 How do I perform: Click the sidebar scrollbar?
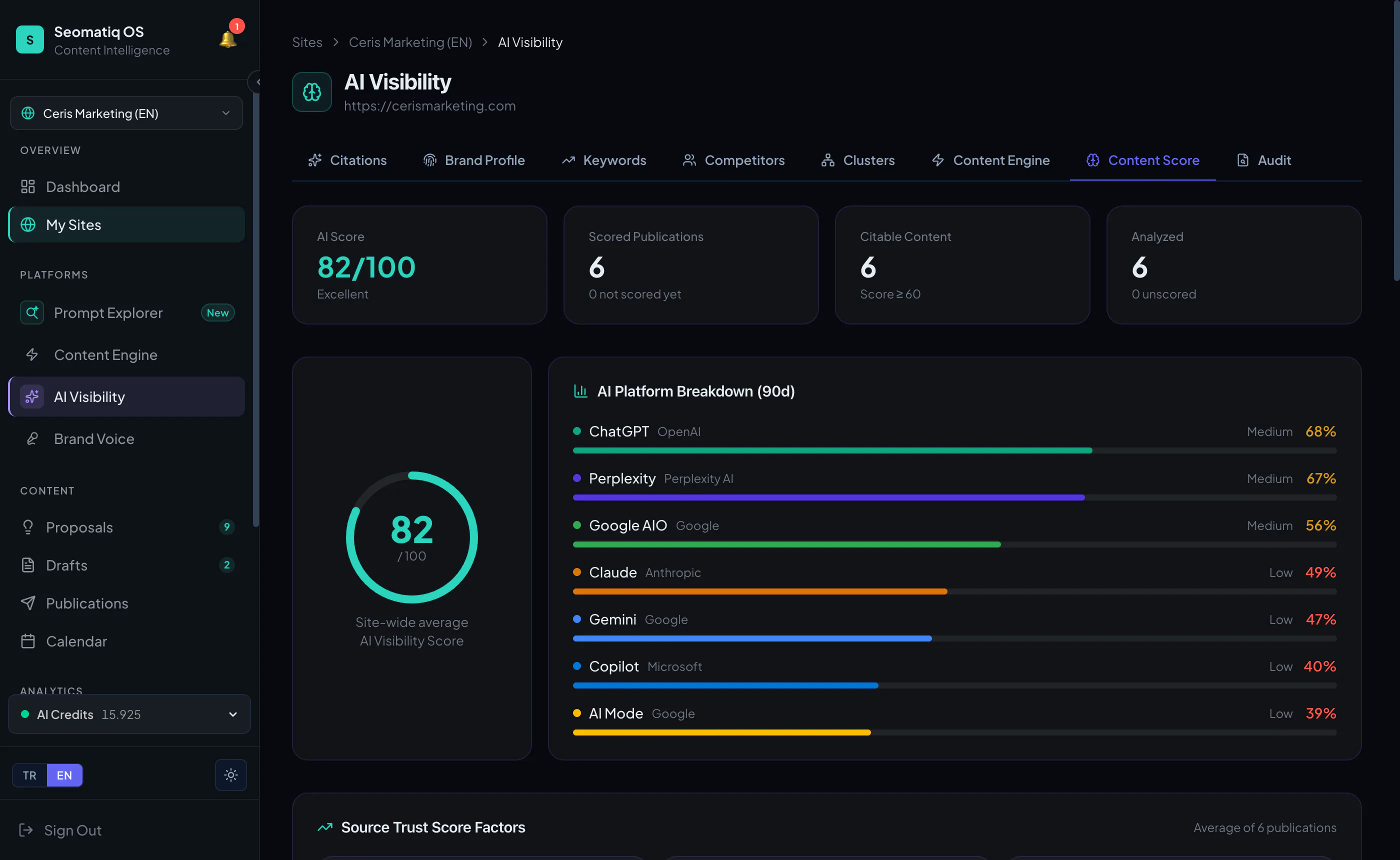(256, 310)
